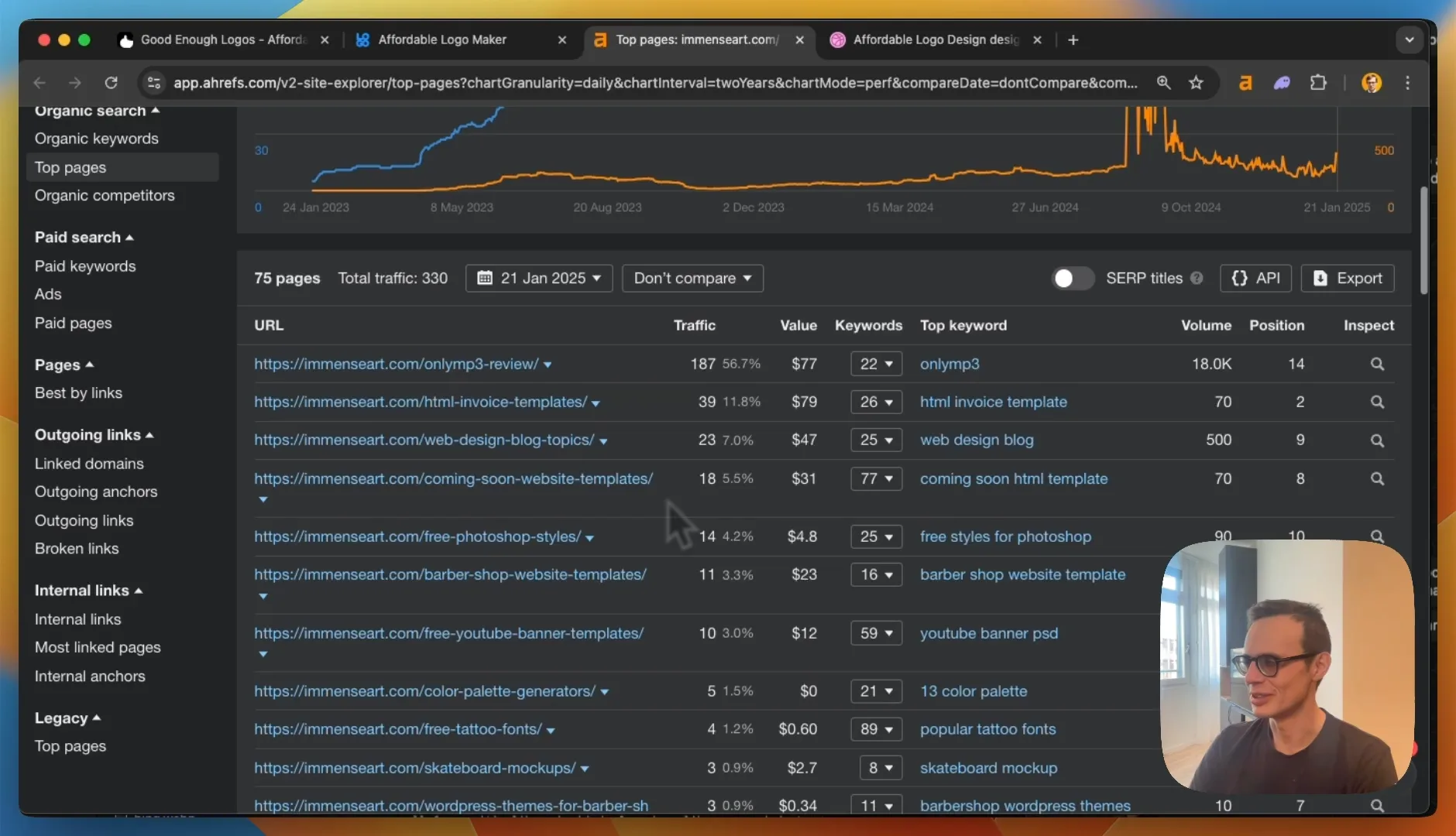This screenshot has width=1456, height=836.
Task: Open Organic keywords in the sidebar
Action: (97, 139)
